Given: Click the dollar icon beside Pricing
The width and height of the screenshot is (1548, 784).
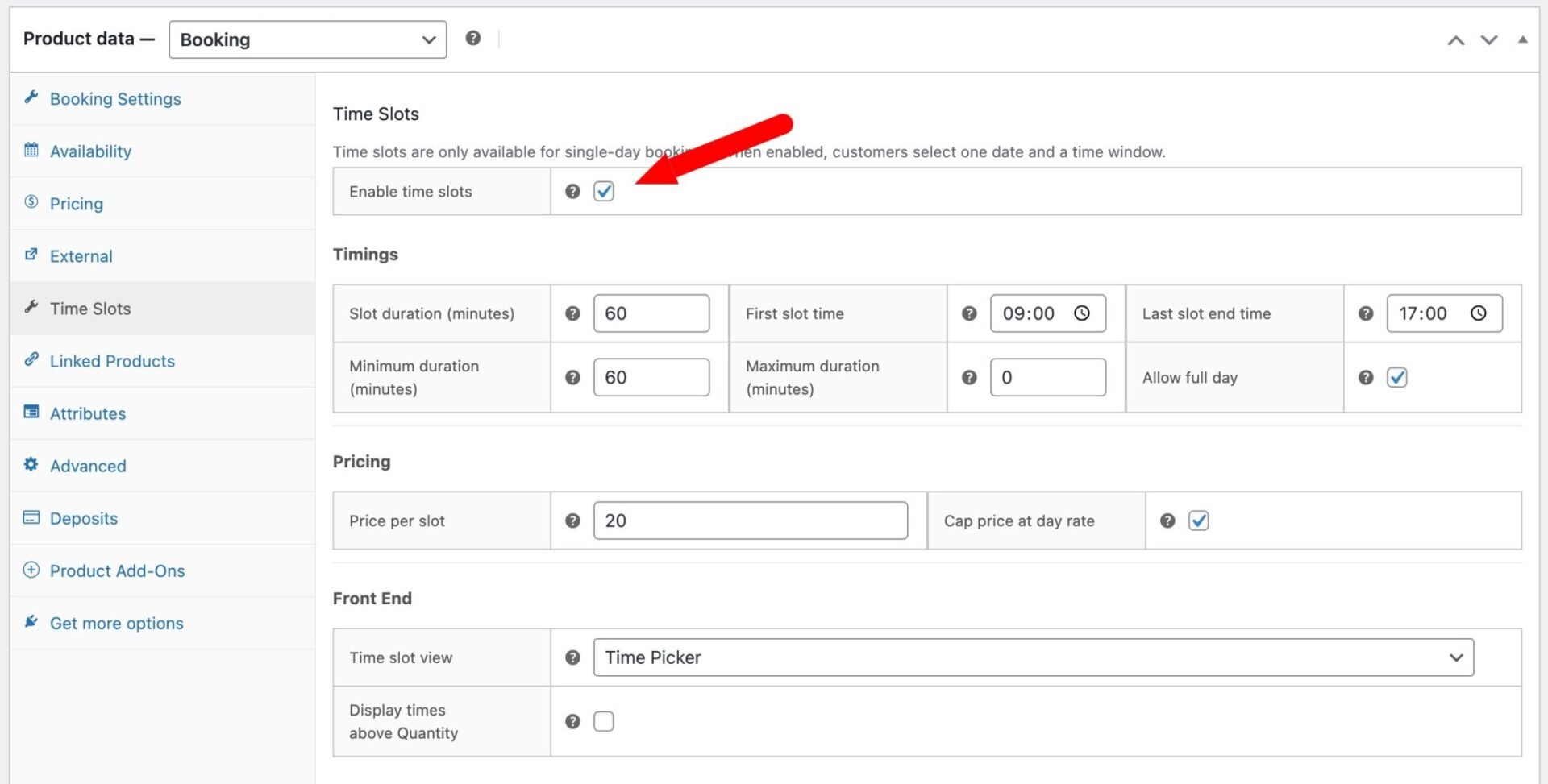Looking at the screenshot, I should pos(31,202).
